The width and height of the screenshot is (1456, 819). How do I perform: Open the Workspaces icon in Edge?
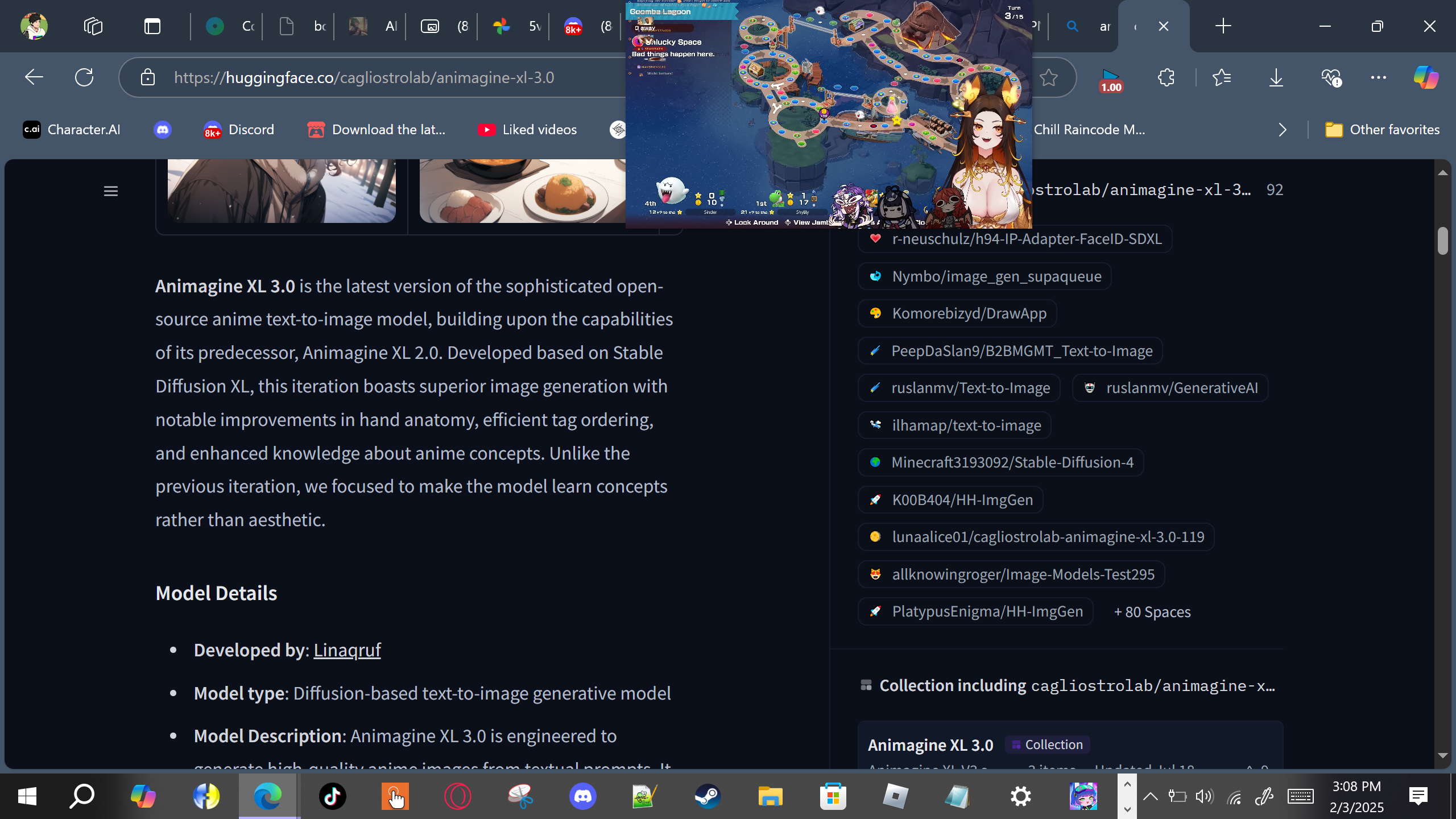click(93, 26)
